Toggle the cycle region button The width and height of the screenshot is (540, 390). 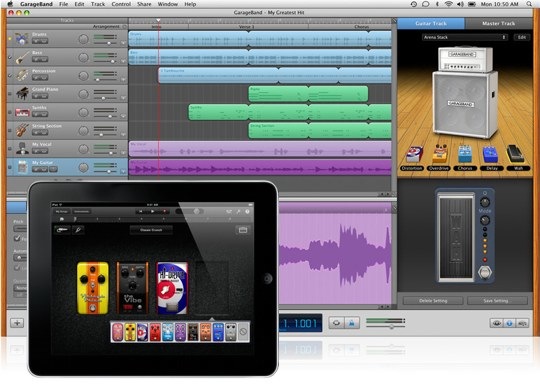click(336, 323)
